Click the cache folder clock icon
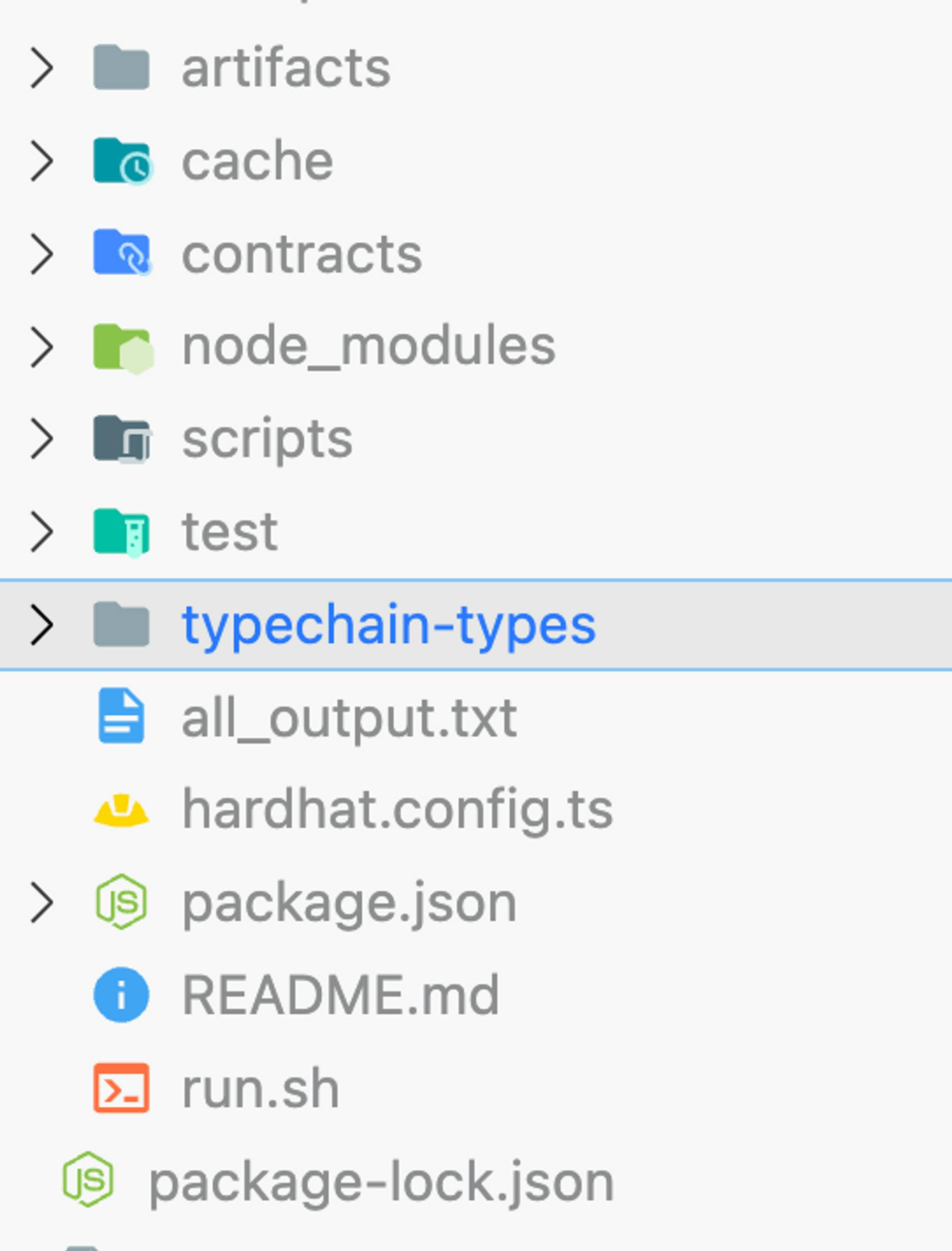Viewport: 952px width, 1251px height. click(x=122, y=161)
